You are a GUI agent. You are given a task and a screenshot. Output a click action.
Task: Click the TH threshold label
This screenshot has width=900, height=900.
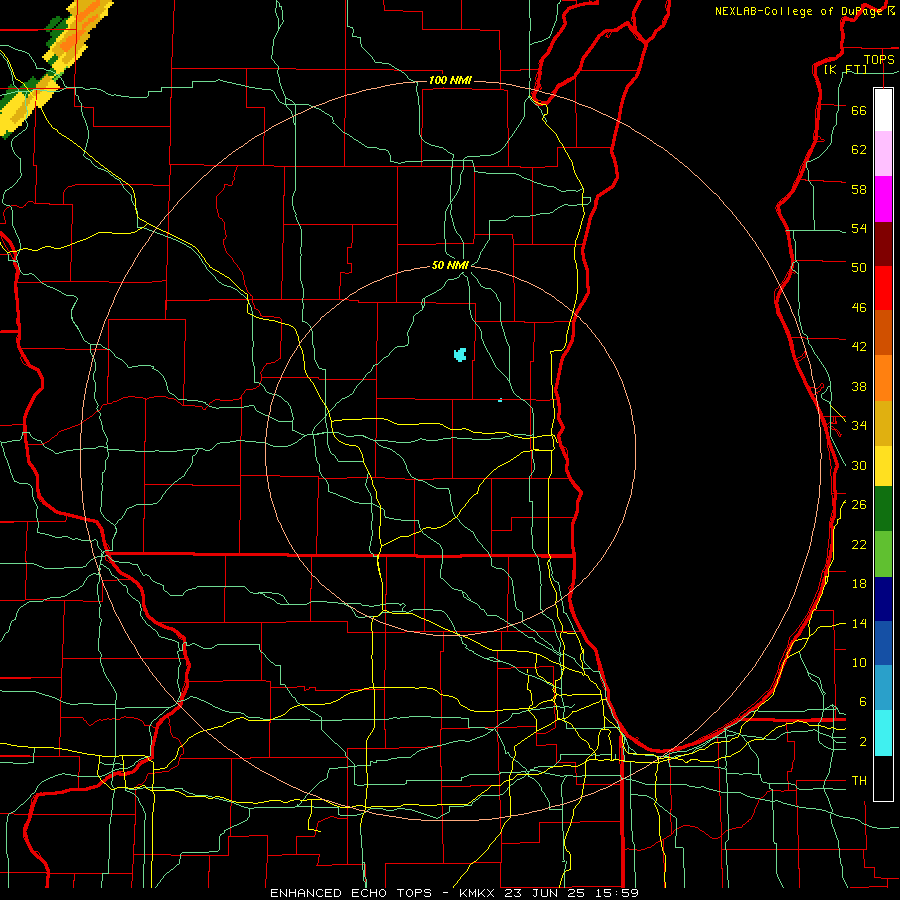click(859, 781)
